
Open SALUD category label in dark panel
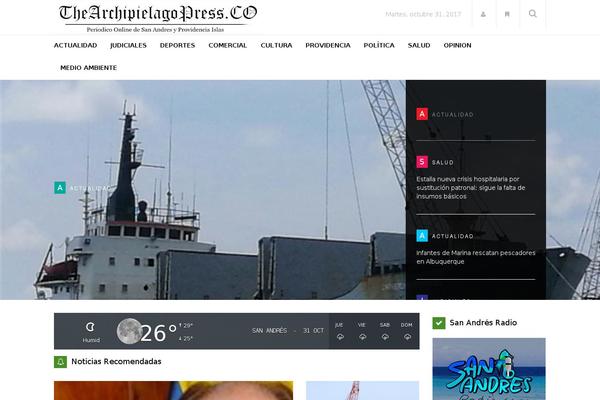443,162
